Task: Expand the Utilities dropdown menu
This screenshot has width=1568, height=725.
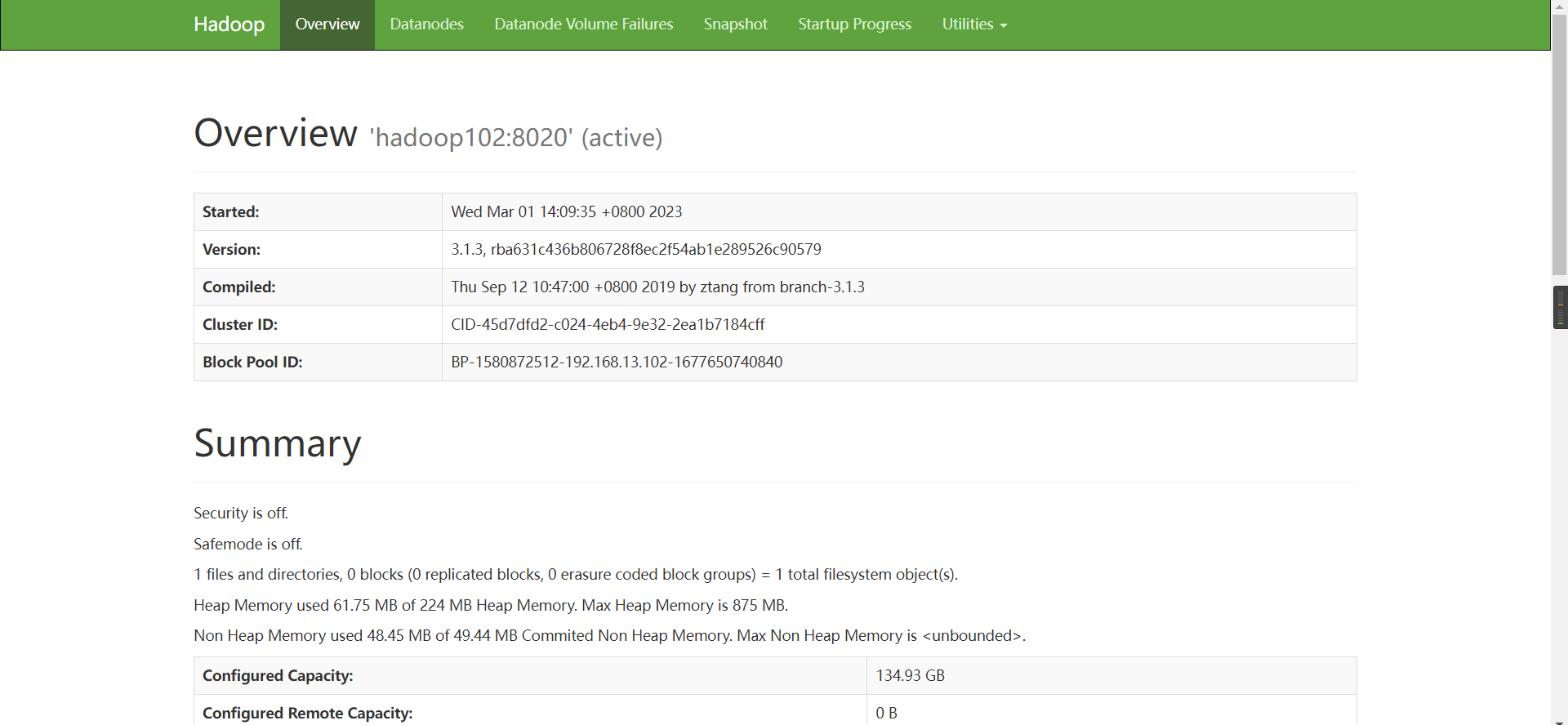Action: [974, 24]
